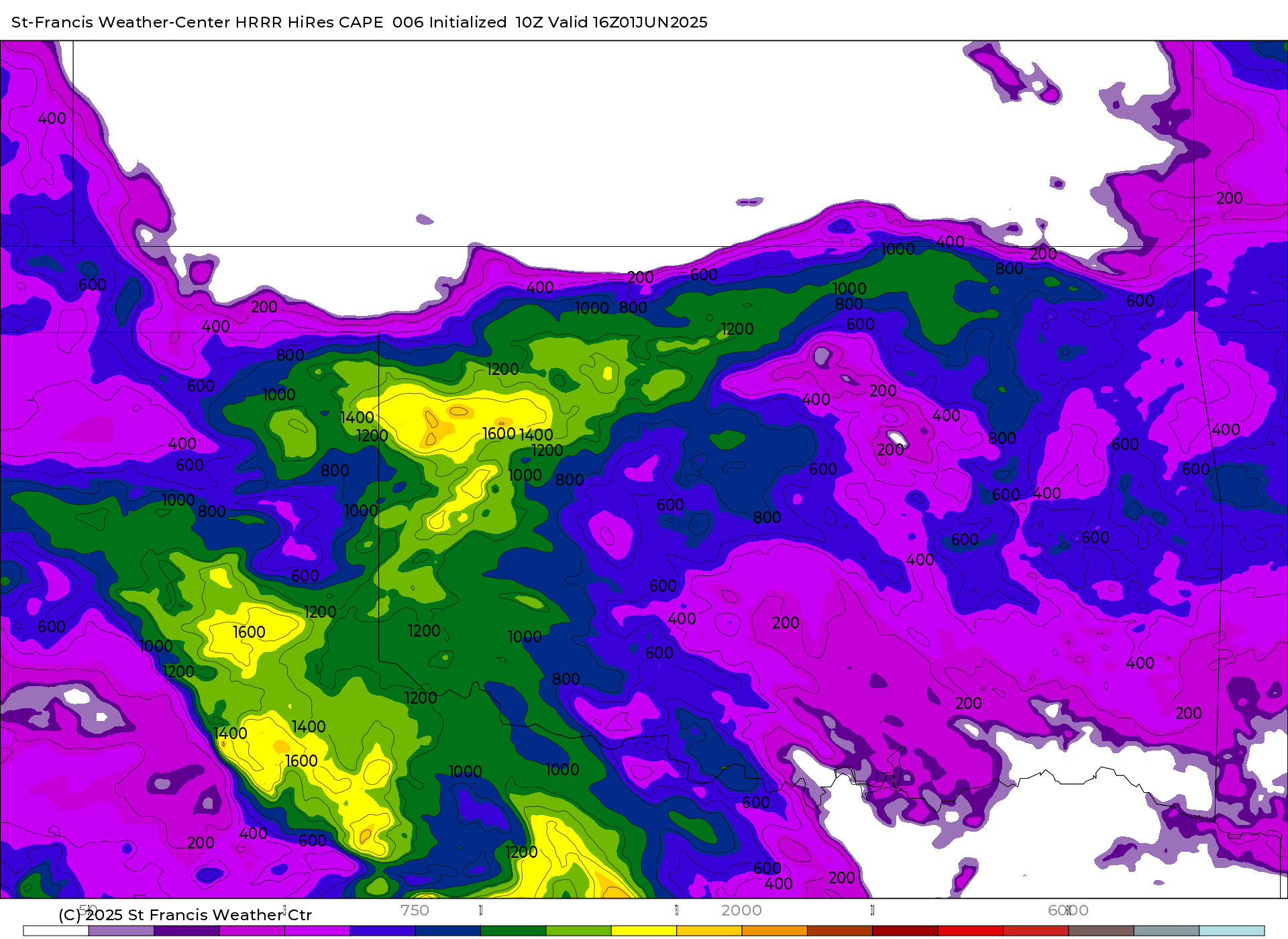Select the crimson legend swatch
The image size is (1288, 939).
pyautogui.click(x=1036, y=931)
